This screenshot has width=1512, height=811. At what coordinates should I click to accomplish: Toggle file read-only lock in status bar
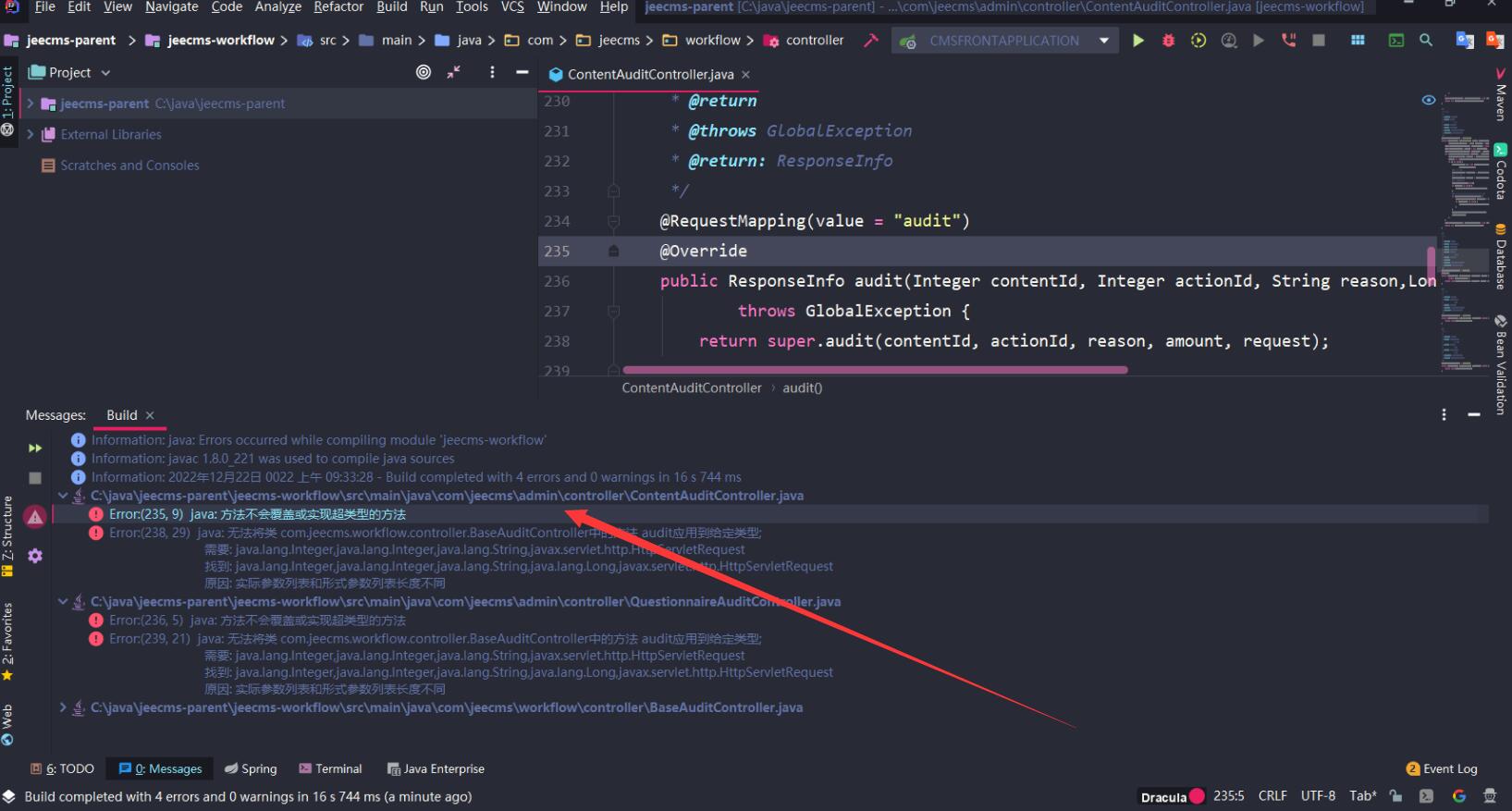(1395, 796)
